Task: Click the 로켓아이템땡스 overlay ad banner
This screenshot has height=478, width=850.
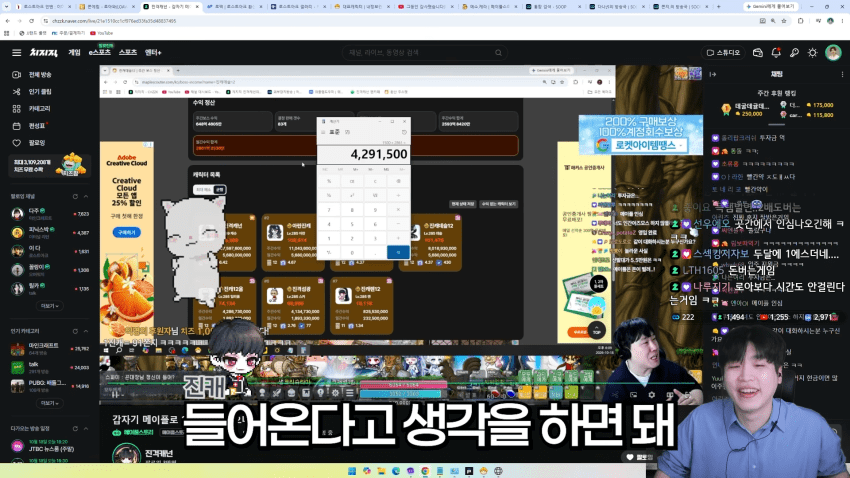Action: click(641, 134)
